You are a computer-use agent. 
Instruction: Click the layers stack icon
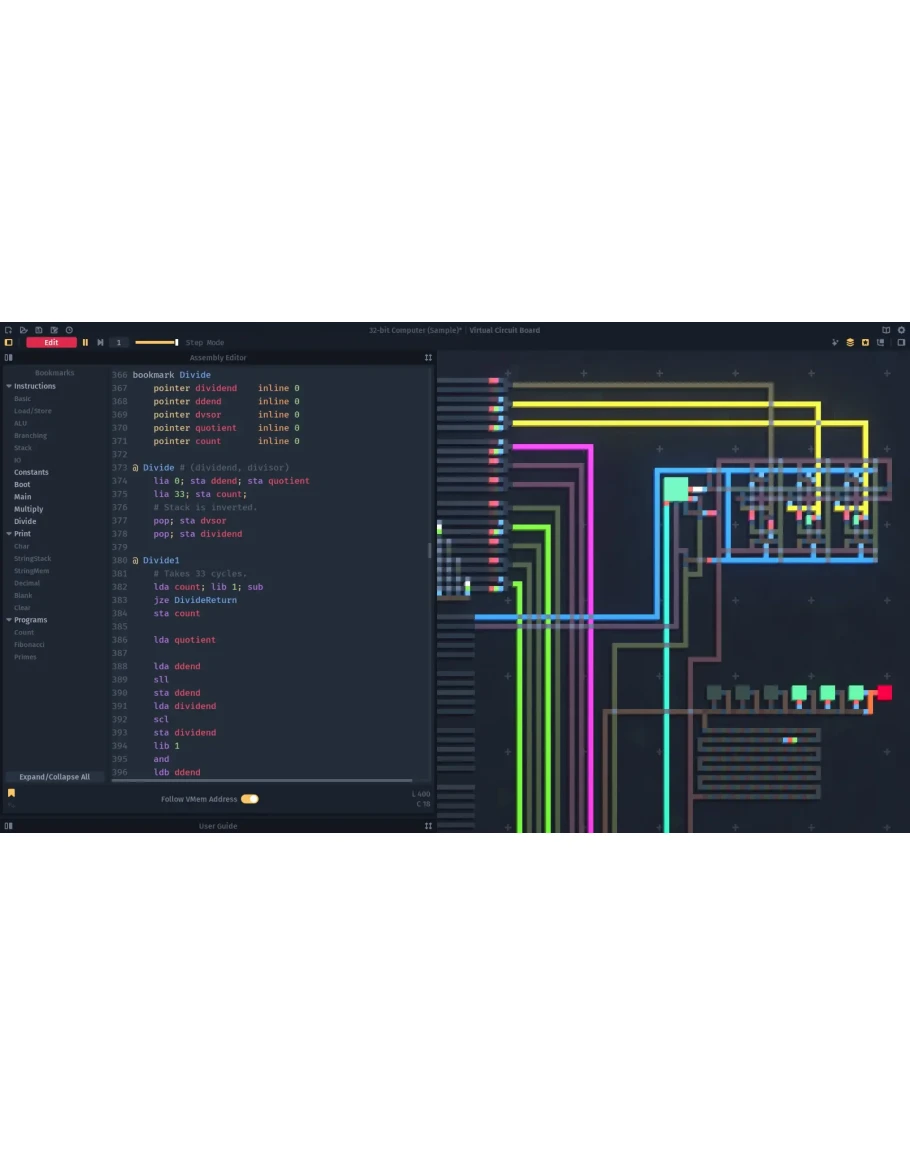(850, 343)
